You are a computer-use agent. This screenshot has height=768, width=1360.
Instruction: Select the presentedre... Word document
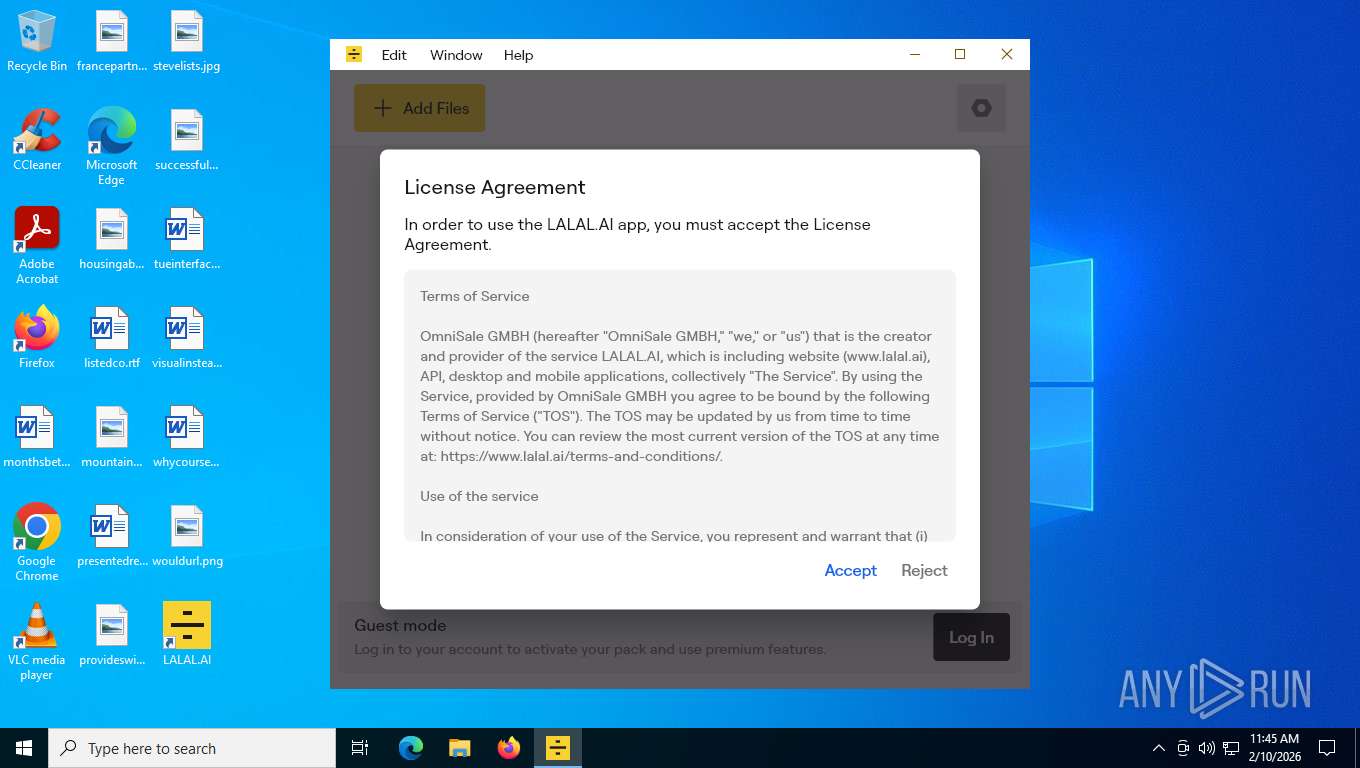coord(111,536)
